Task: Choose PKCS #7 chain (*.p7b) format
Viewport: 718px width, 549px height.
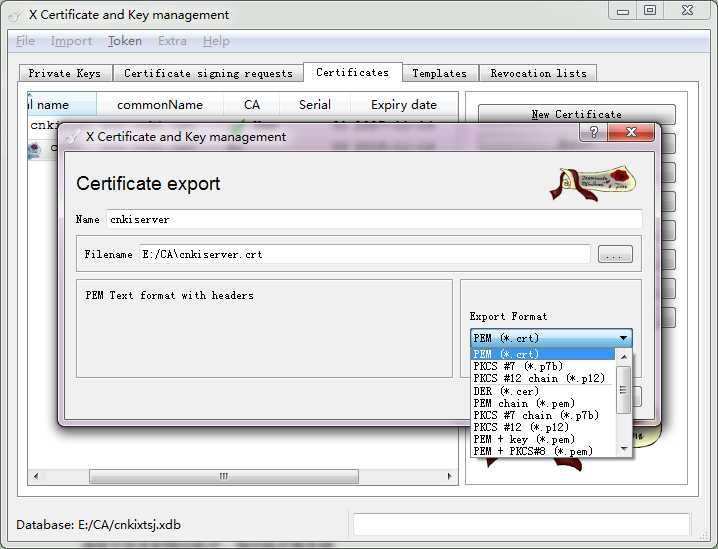Action: pos(543,415)
